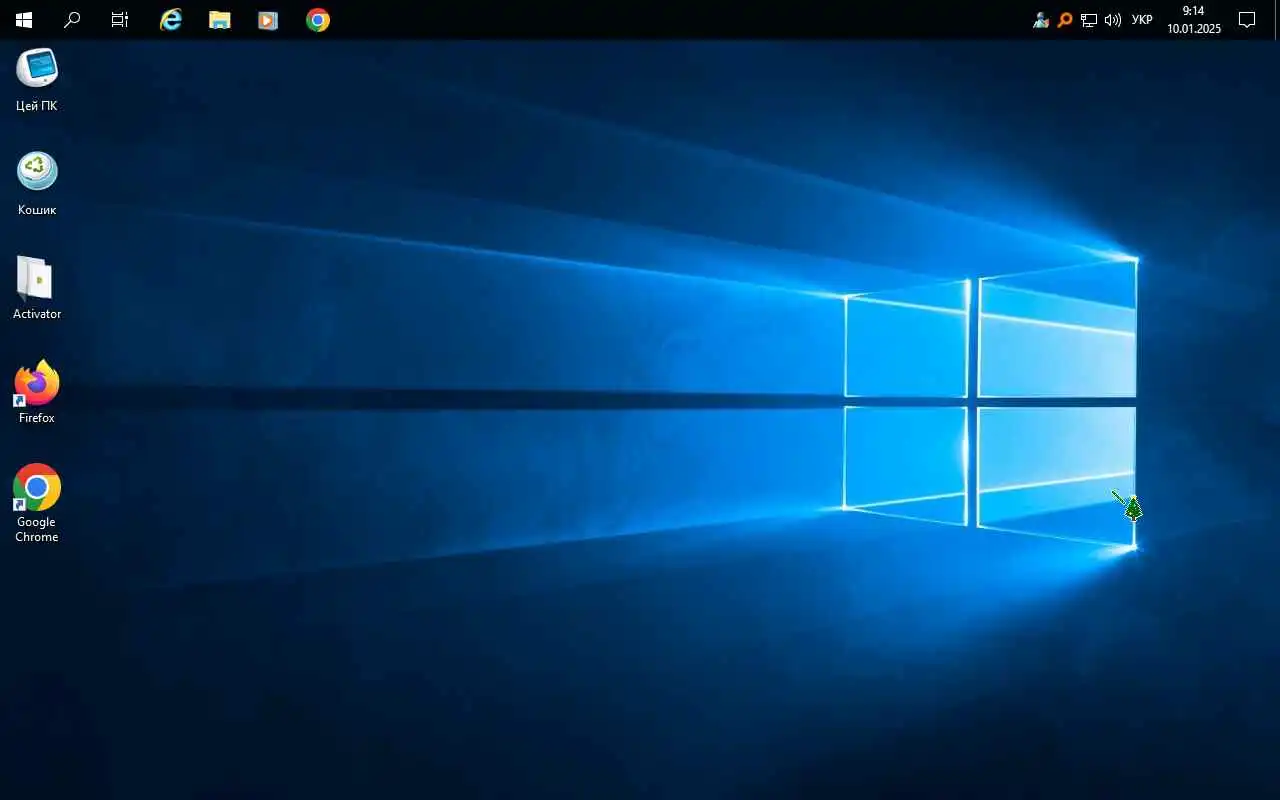Click the orange magnifier tray icon
The height and width of the screenshot is (800, 1280).
1065,20
